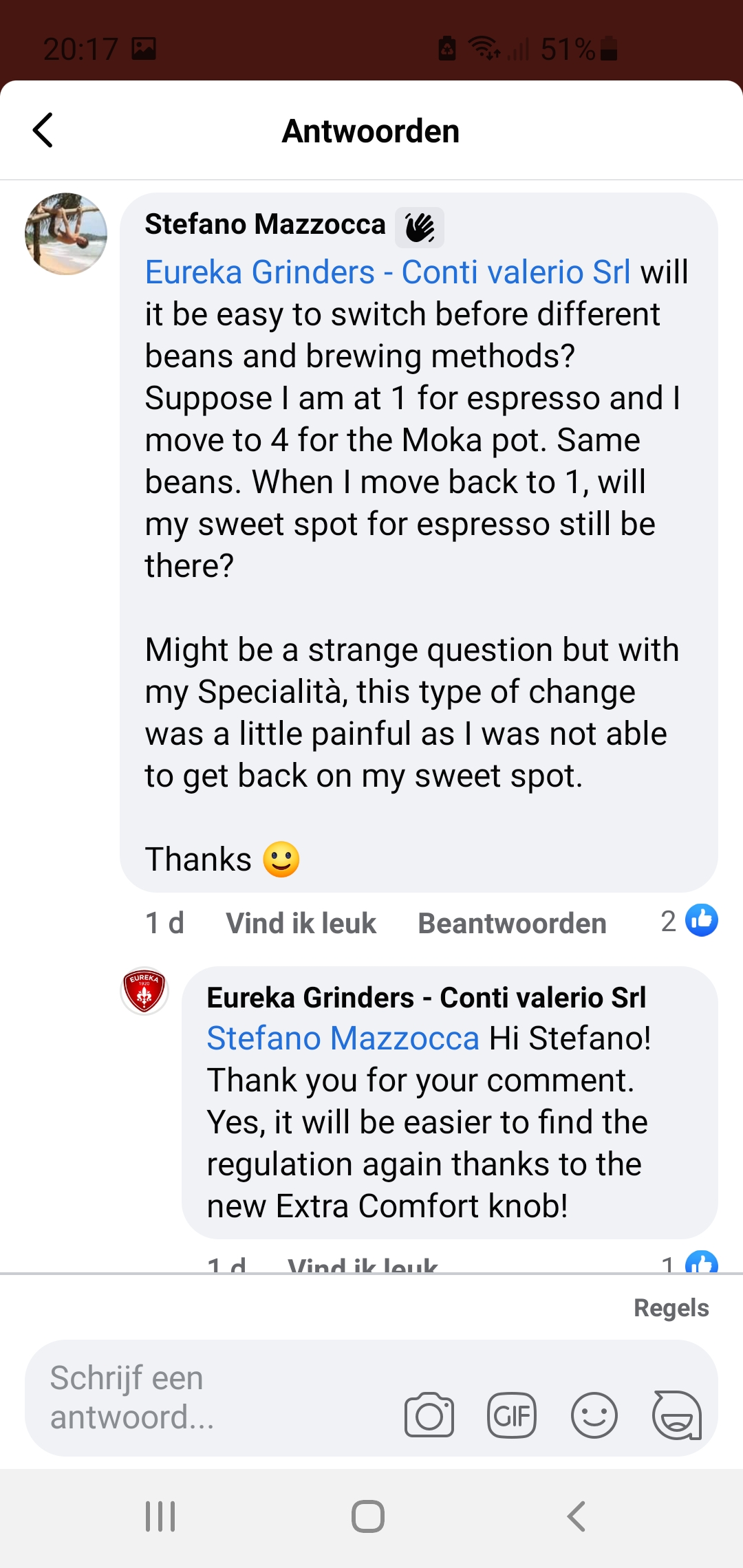
Task: Tap Beantwoorden to reply to Stefano
Action: coord(512,923)
